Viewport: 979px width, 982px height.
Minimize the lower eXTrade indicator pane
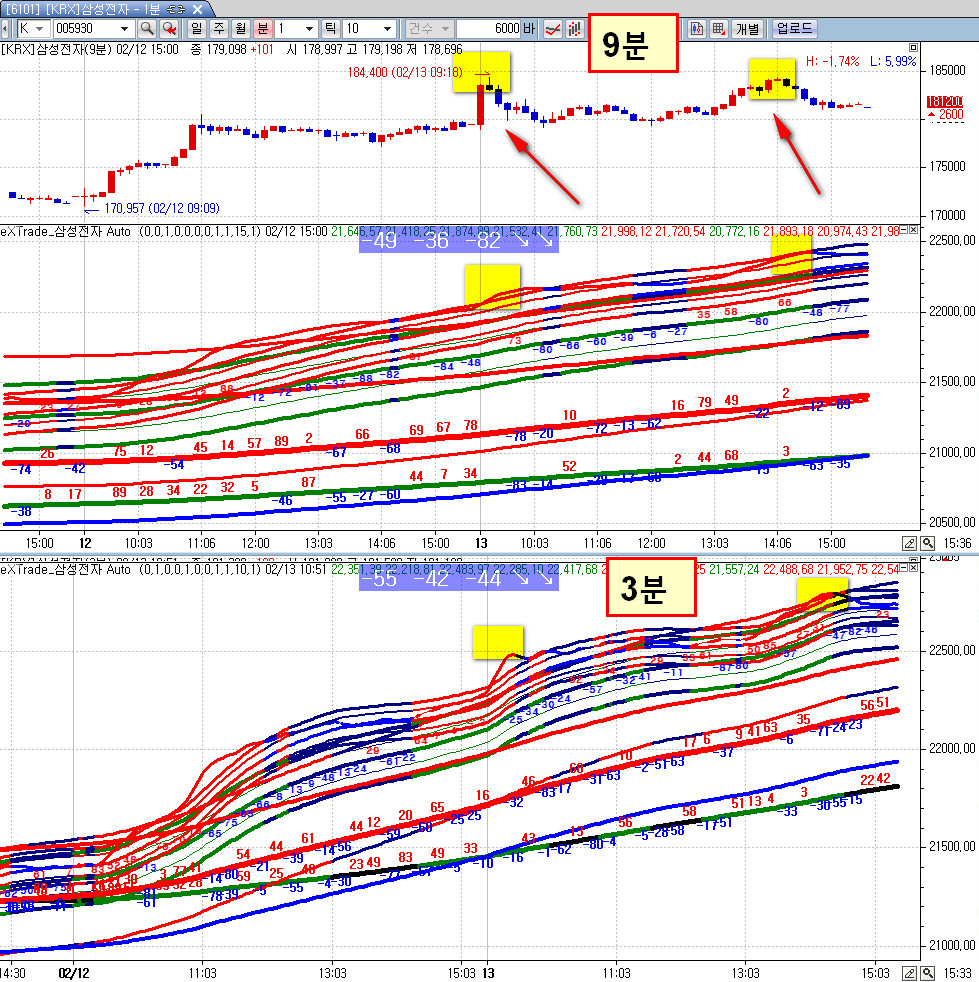(904, 567)
